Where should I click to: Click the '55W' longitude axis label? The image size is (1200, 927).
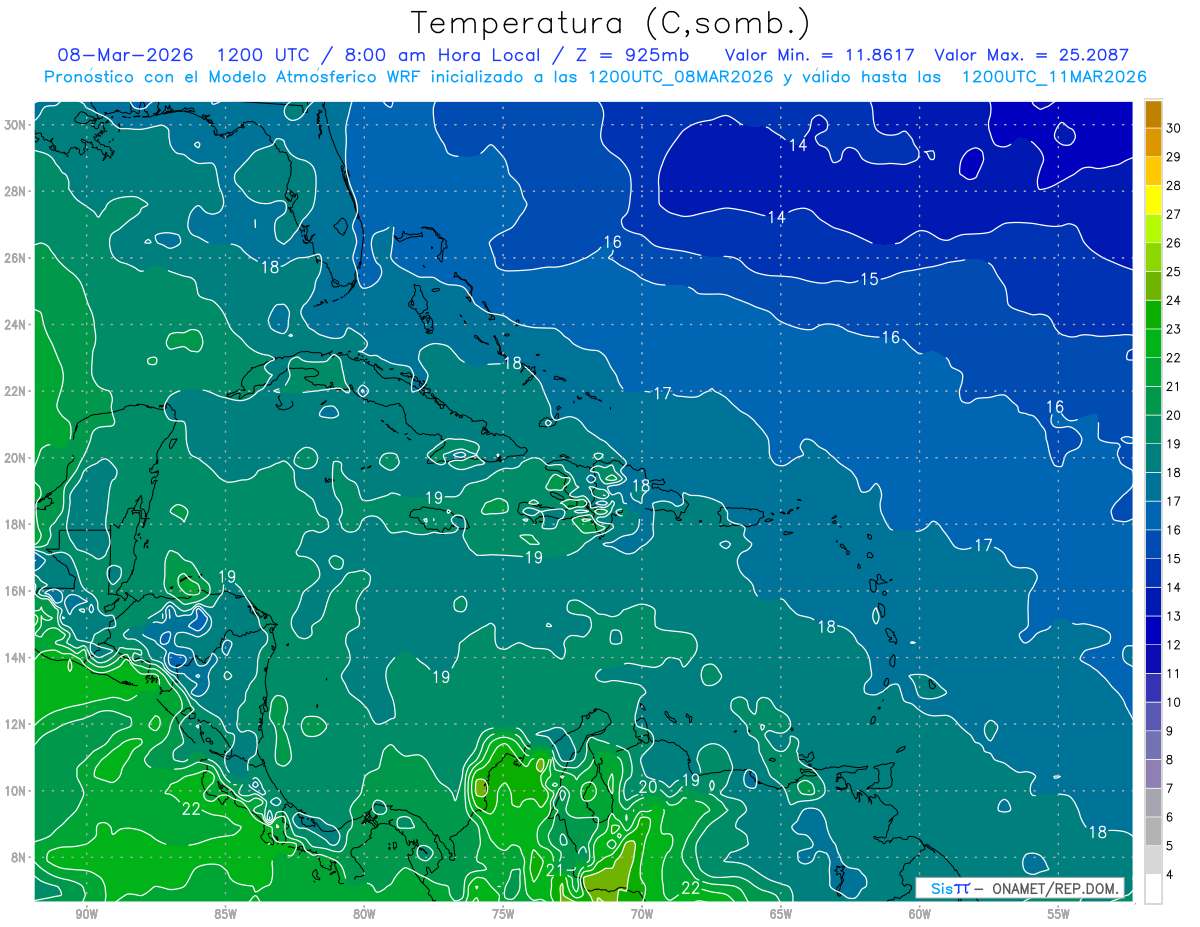point(1059,914)
